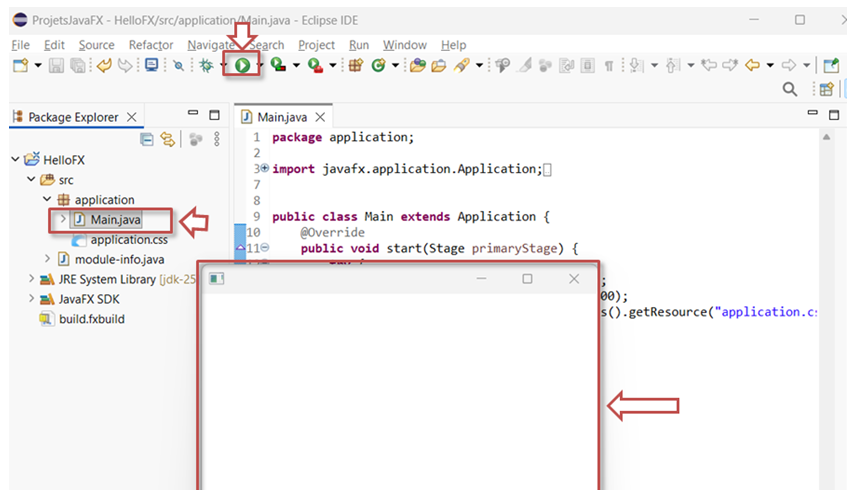Screen dimensions: 853x490
Task: Toggle Link with Editor in Package Explorer
Action: 168,140
